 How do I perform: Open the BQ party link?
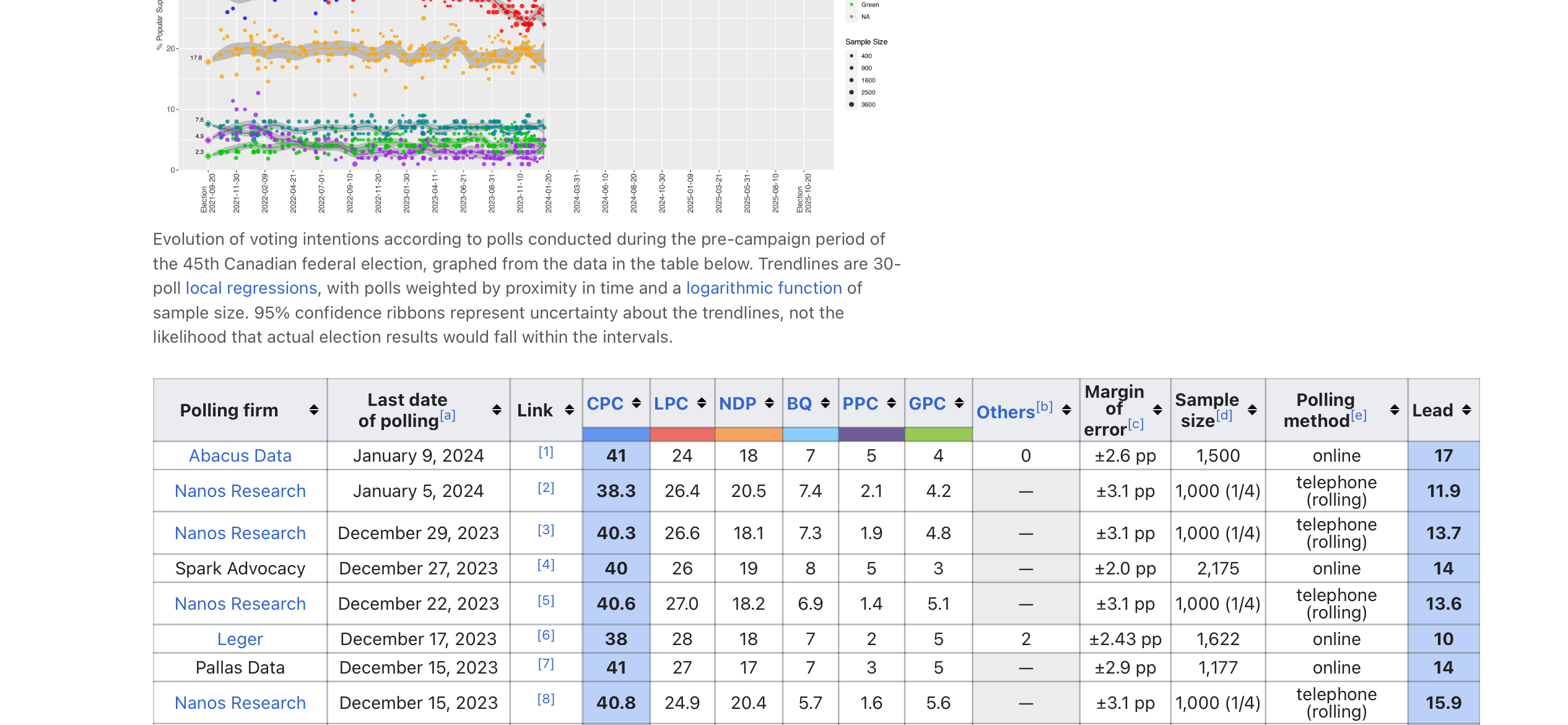799,403
